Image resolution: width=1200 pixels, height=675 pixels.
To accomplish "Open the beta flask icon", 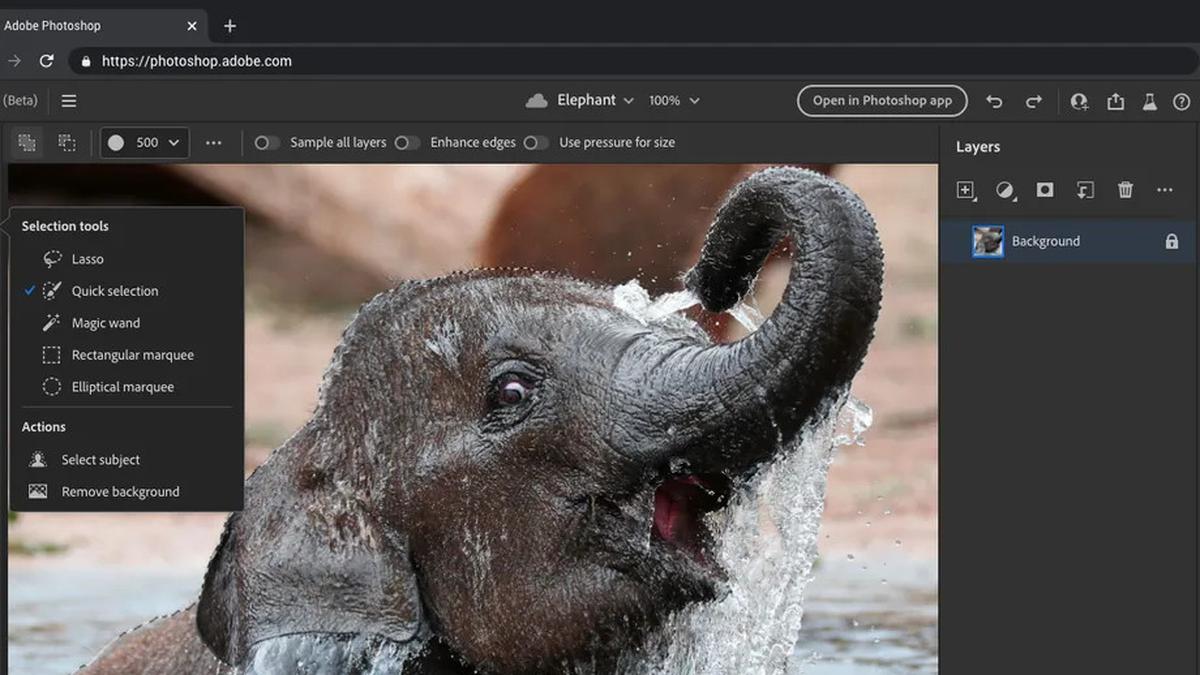I will (1149, 101).
